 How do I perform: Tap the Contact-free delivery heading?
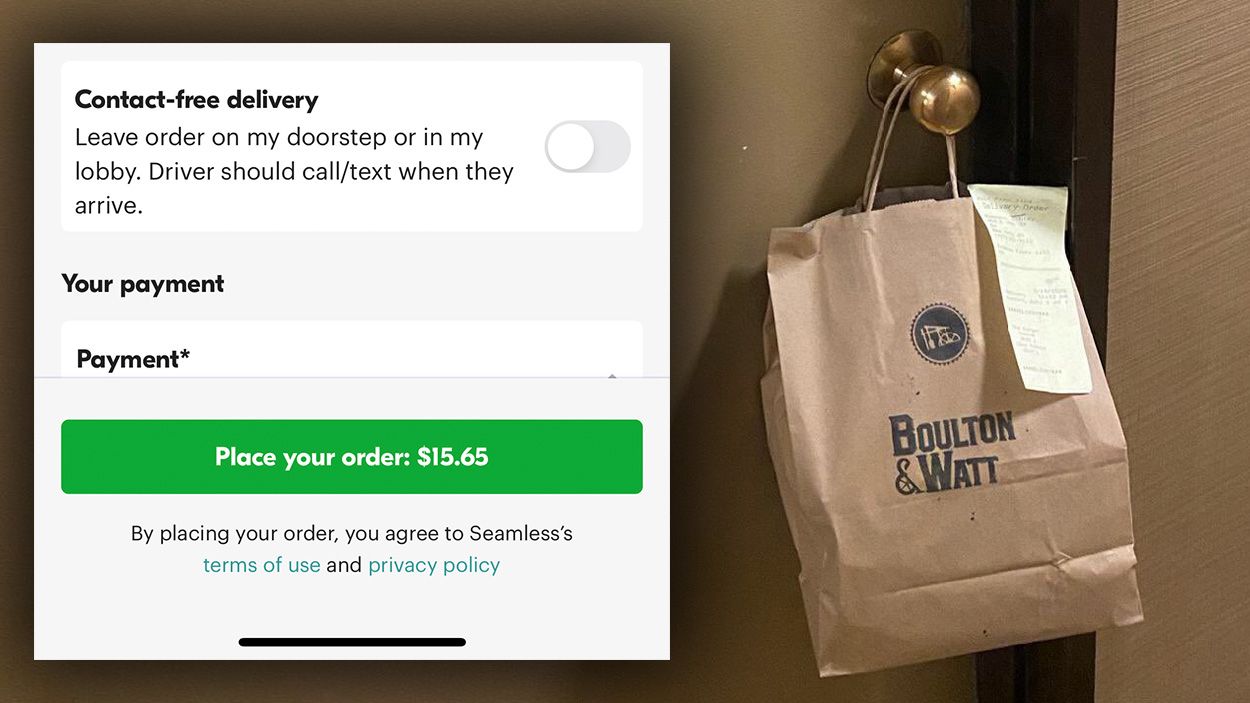[196, 100]
